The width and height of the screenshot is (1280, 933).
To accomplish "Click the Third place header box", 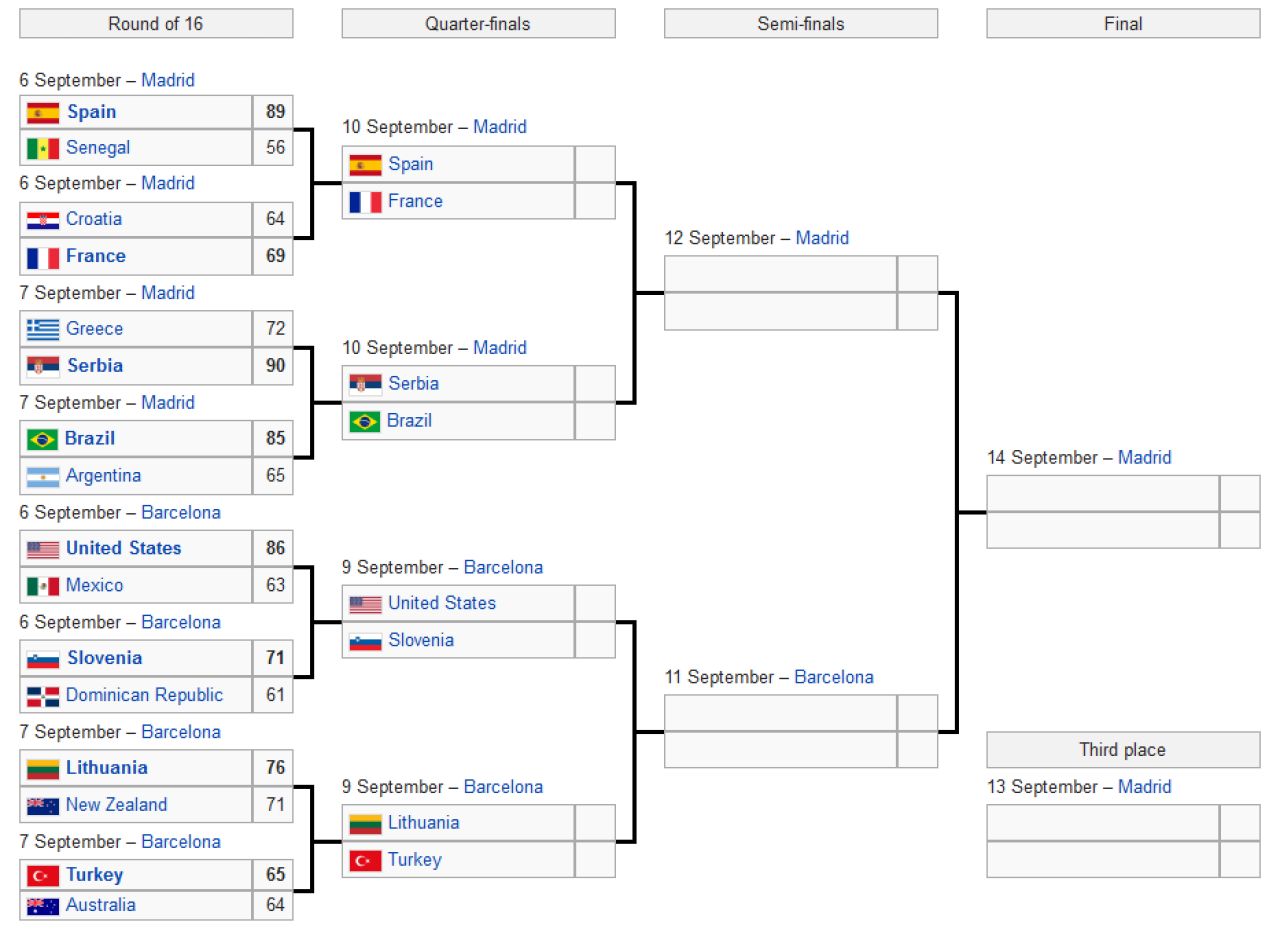I will pyautogui.click(x=1123, y=750).
